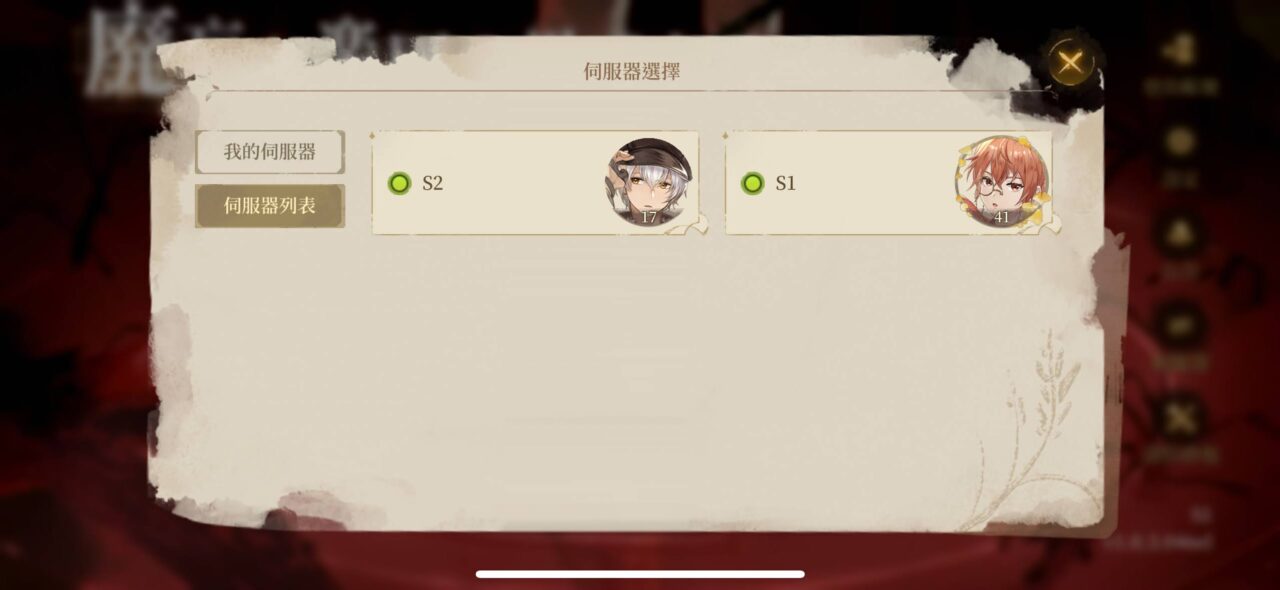This screenshot has height=590, width=1280.
Task: Tap the silver-haired capped character avatar
Action: coord(650,183)
